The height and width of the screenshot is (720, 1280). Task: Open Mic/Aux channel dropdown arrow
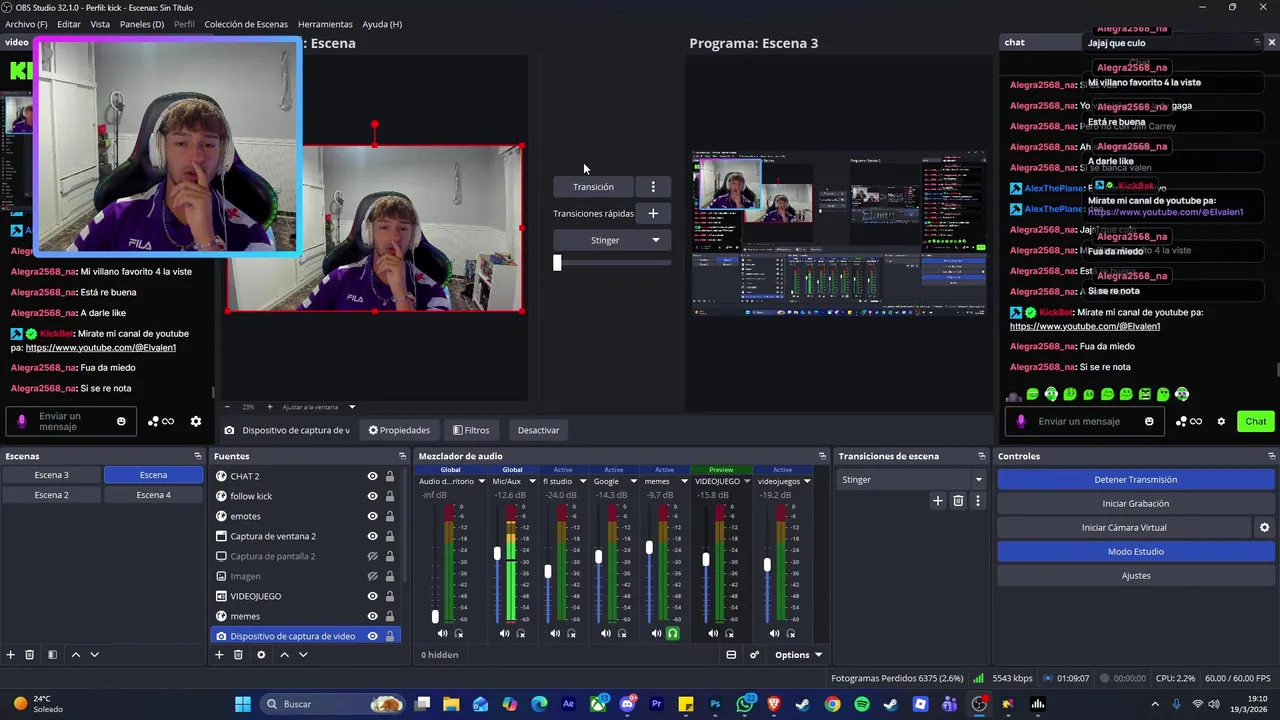(532, 481)
